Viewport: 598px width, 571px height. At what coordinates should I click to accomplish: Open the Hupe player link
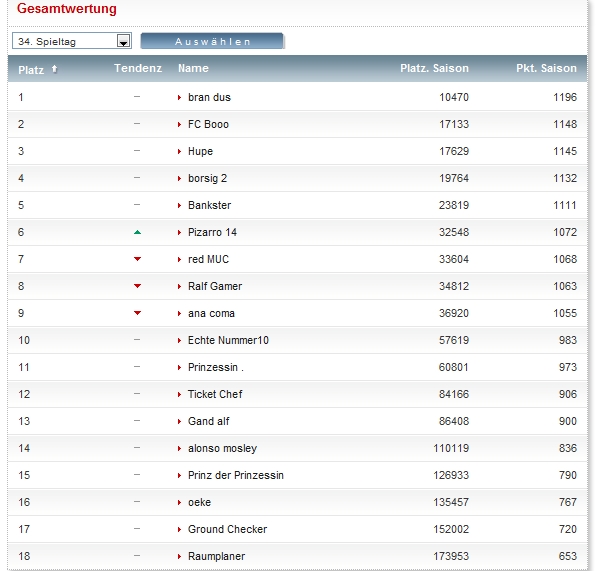pos(200,151)
